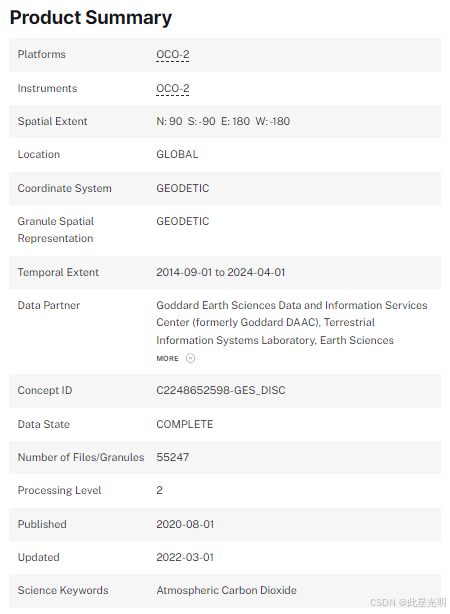Click the Product Summary heading

click(91, 18)
